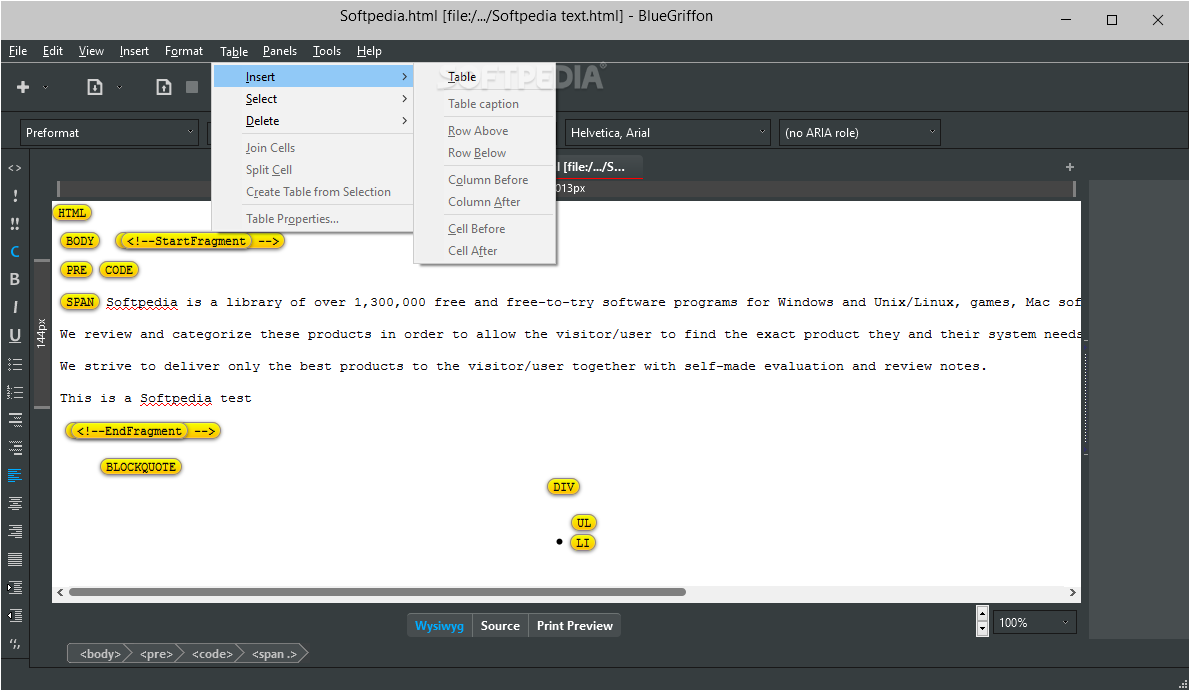Align text right using sidebar icon
The width and height of the screenshot is (1190, 691).
pos(14,532)
